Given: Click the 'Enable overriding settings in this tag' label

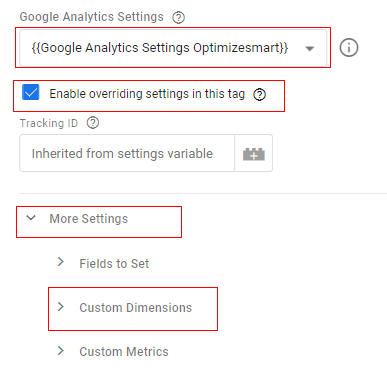Looking at the screenshot, I should pyautogui.click(x=147, y=94).
